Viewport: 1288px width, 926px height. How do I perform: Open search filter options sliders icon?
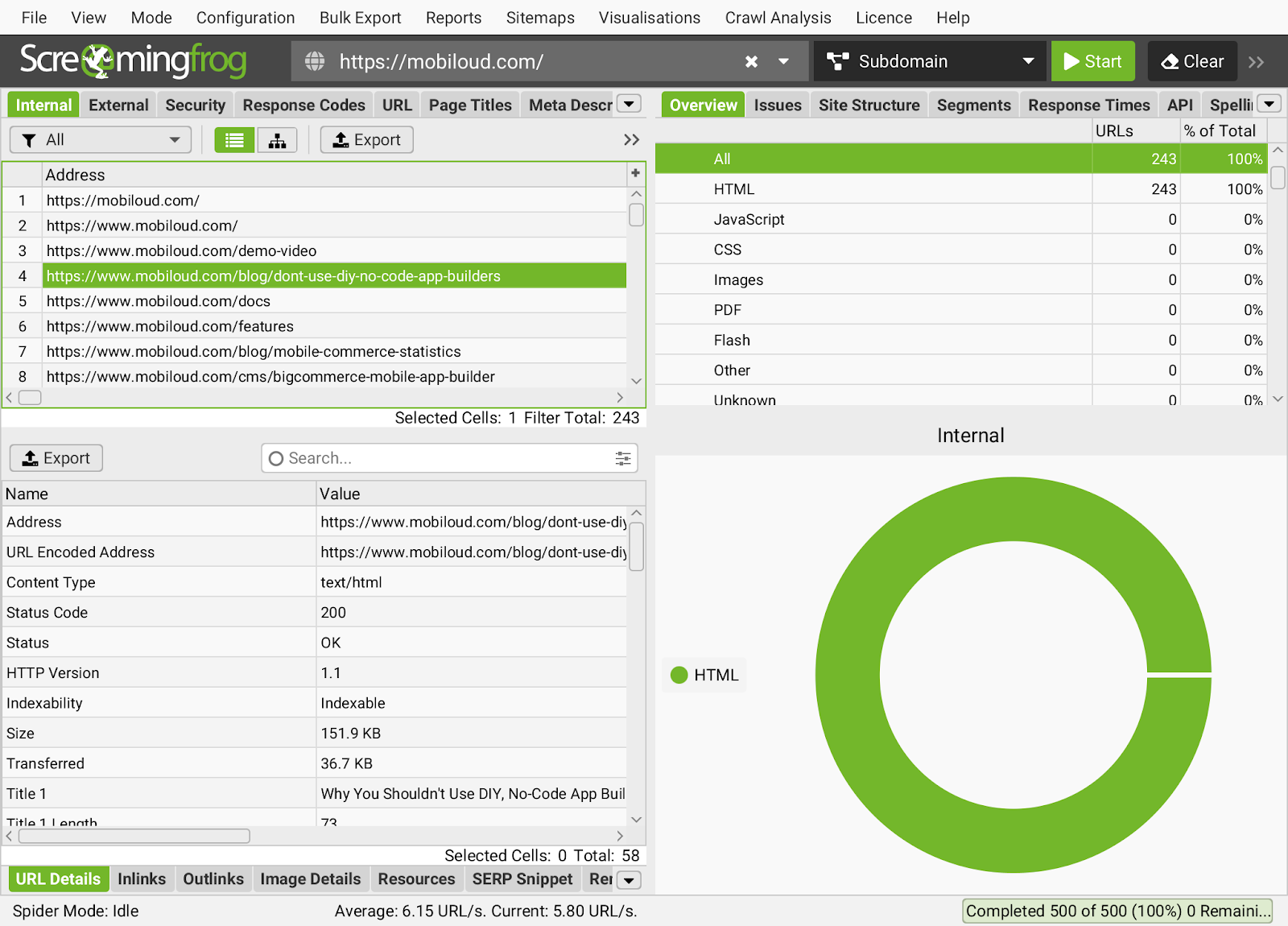coord(623,458)
